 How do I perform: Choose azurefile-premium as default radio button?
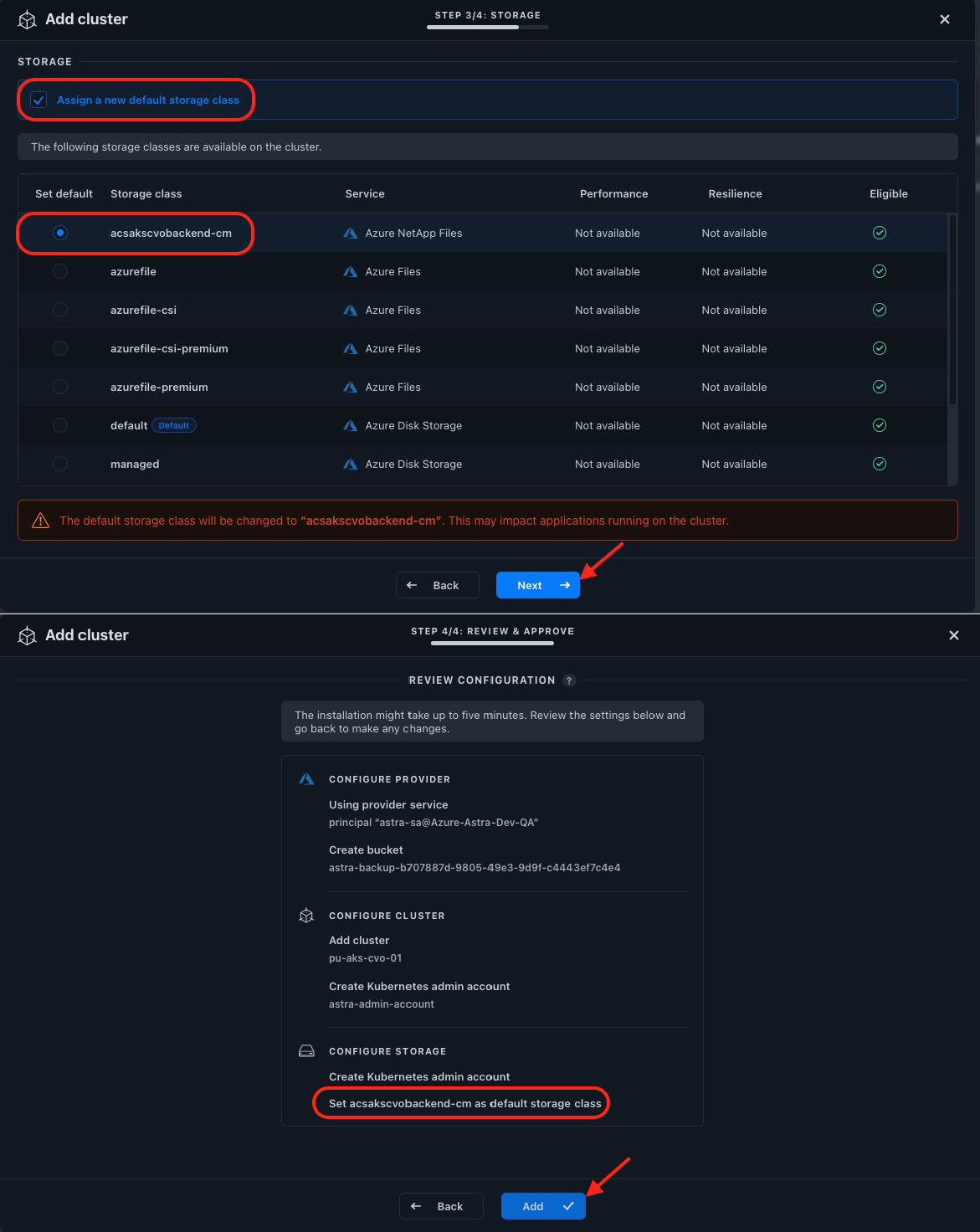coord(60,387)
